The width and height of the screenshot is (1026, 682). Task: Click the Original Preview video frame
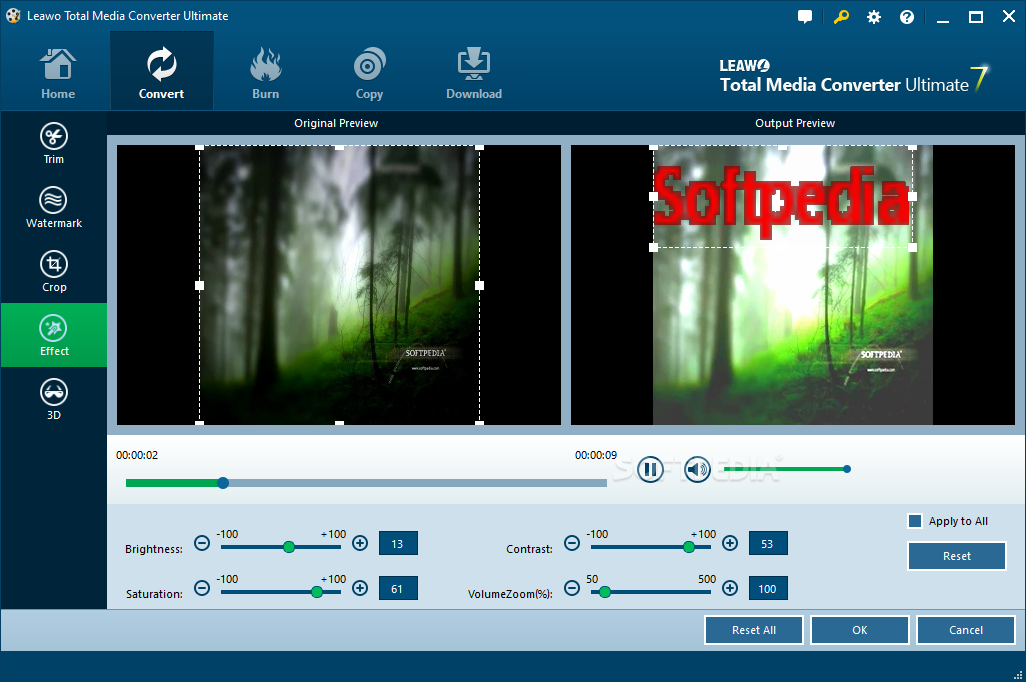pos(339,285)
